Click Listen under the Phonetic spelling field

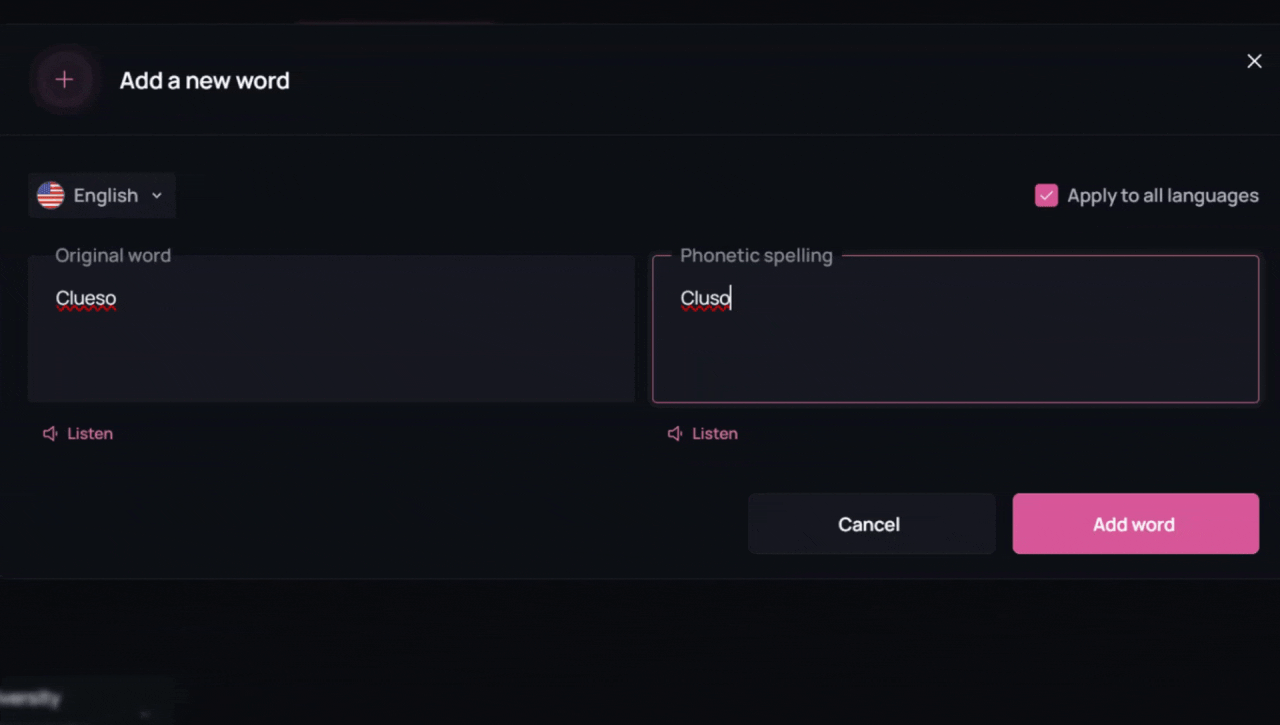[715, 433]
